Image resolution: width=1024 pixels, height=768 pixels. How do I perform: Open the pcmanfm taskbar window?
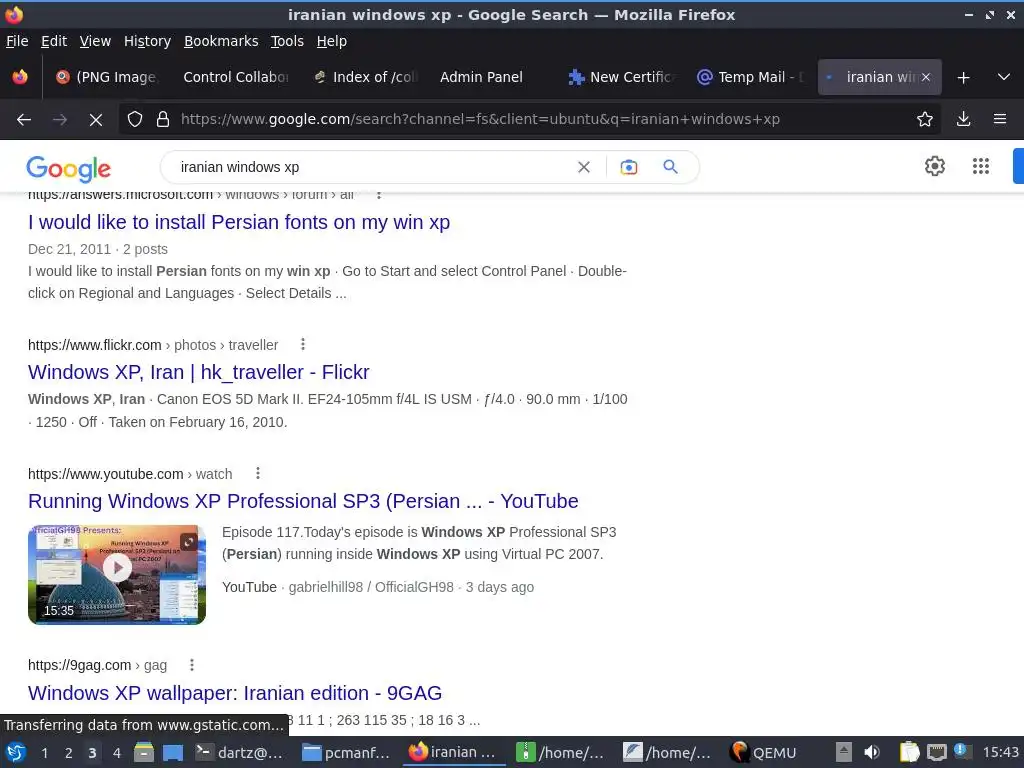click(346, 752)
